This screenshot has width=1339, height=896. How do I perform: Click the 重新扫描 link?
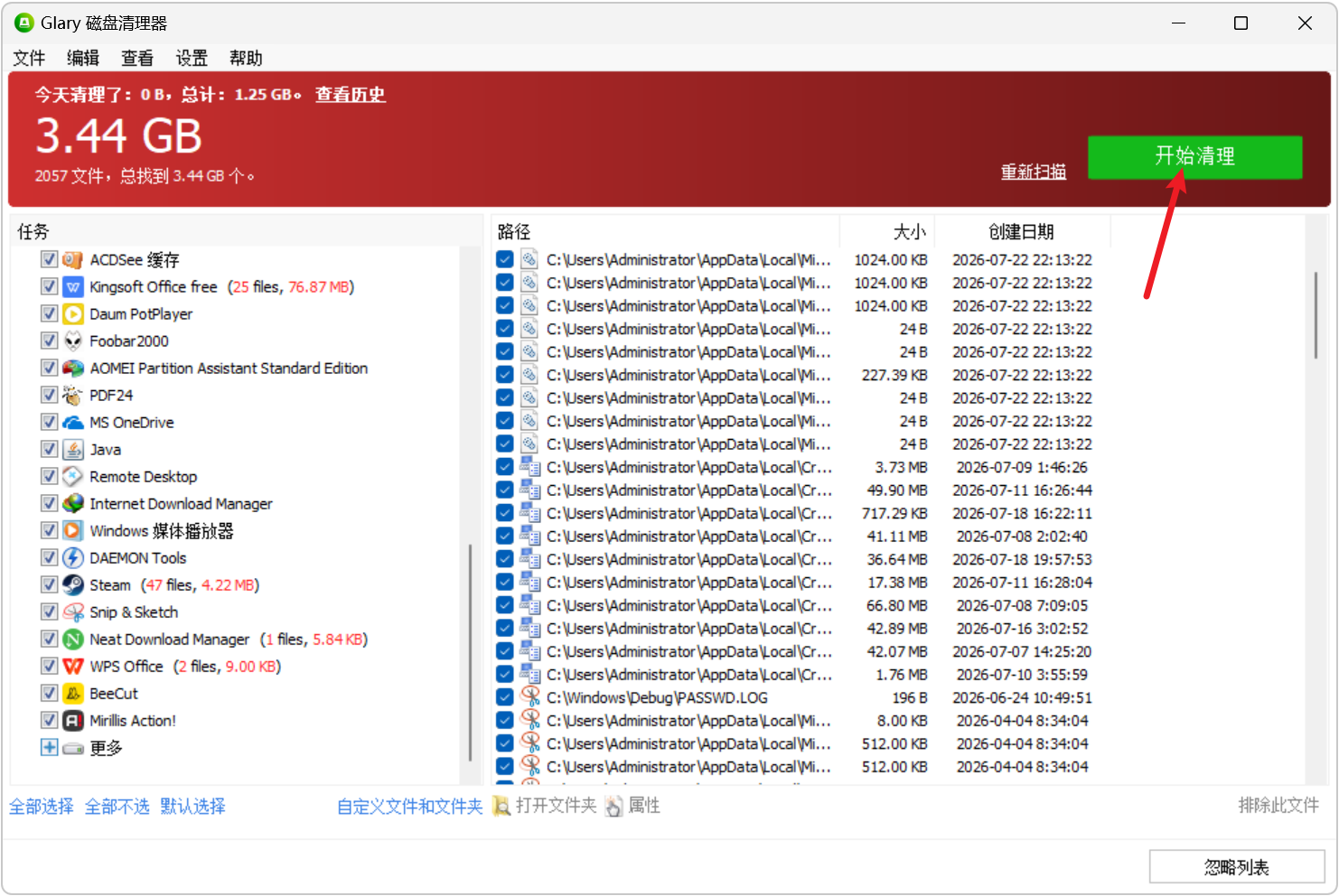point(1034,172)
